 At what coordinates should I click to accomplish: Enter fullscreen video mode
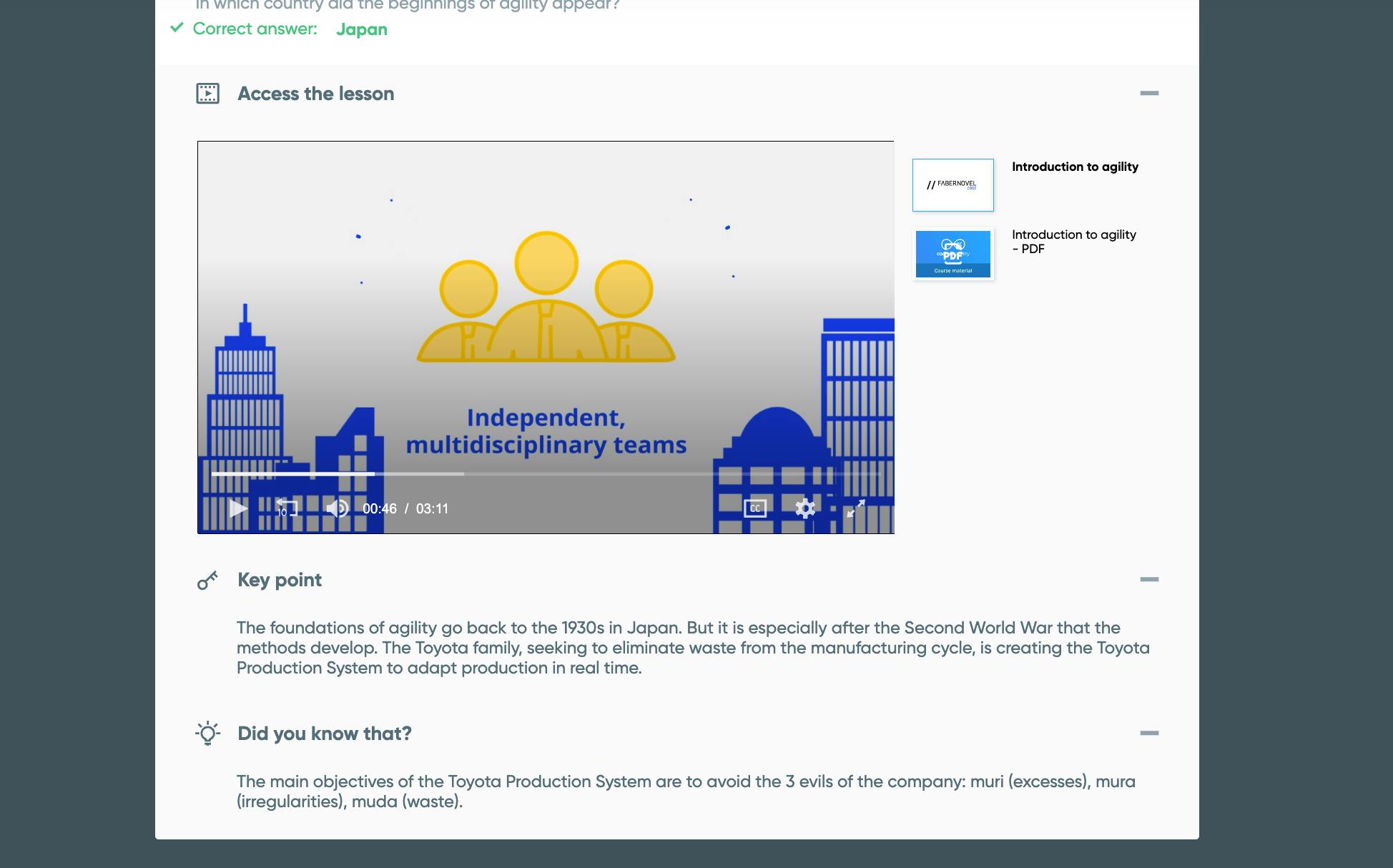pos(855,508)
